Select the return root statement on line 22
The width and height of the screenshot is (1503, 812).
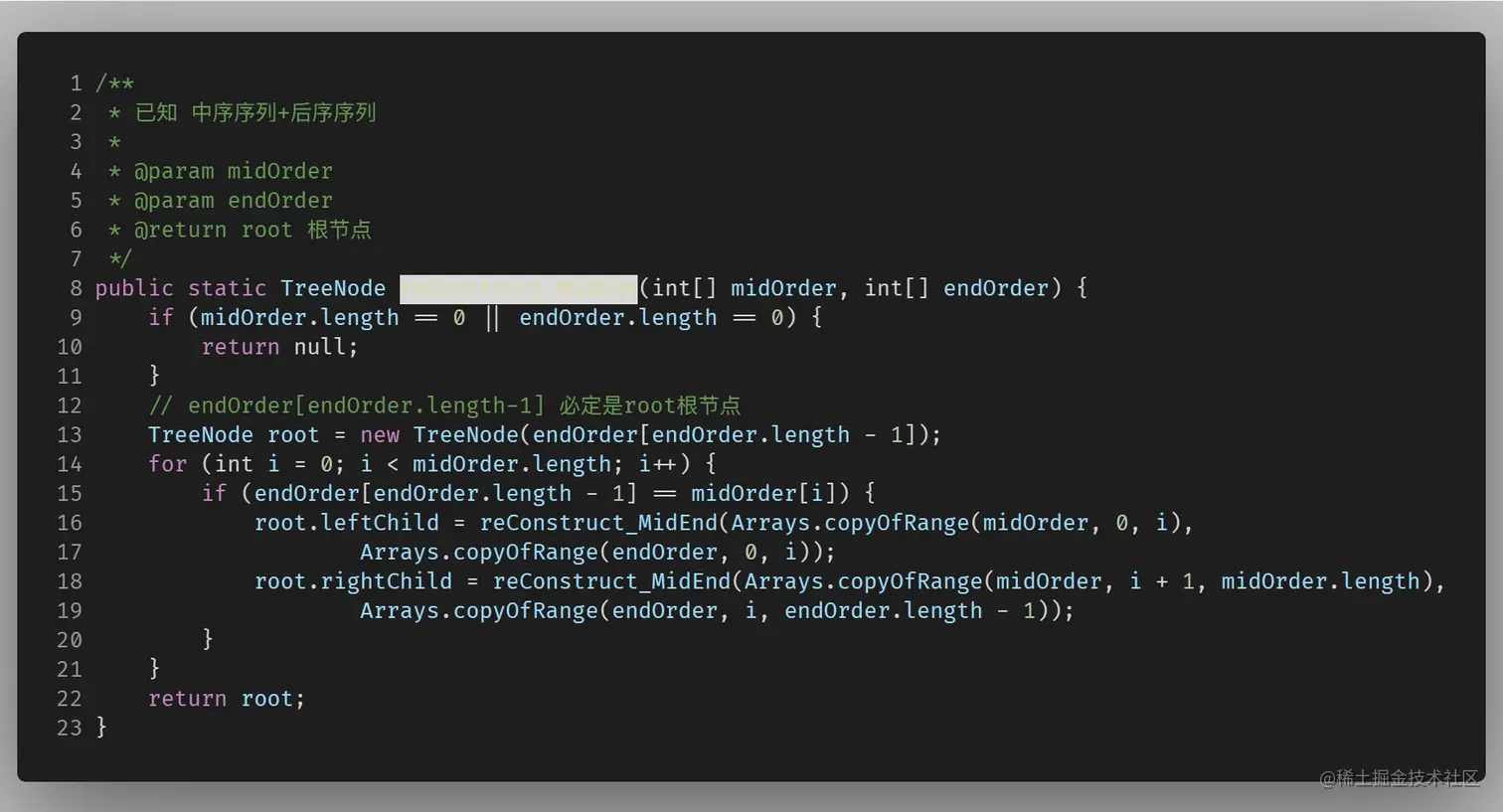[226, 698]
